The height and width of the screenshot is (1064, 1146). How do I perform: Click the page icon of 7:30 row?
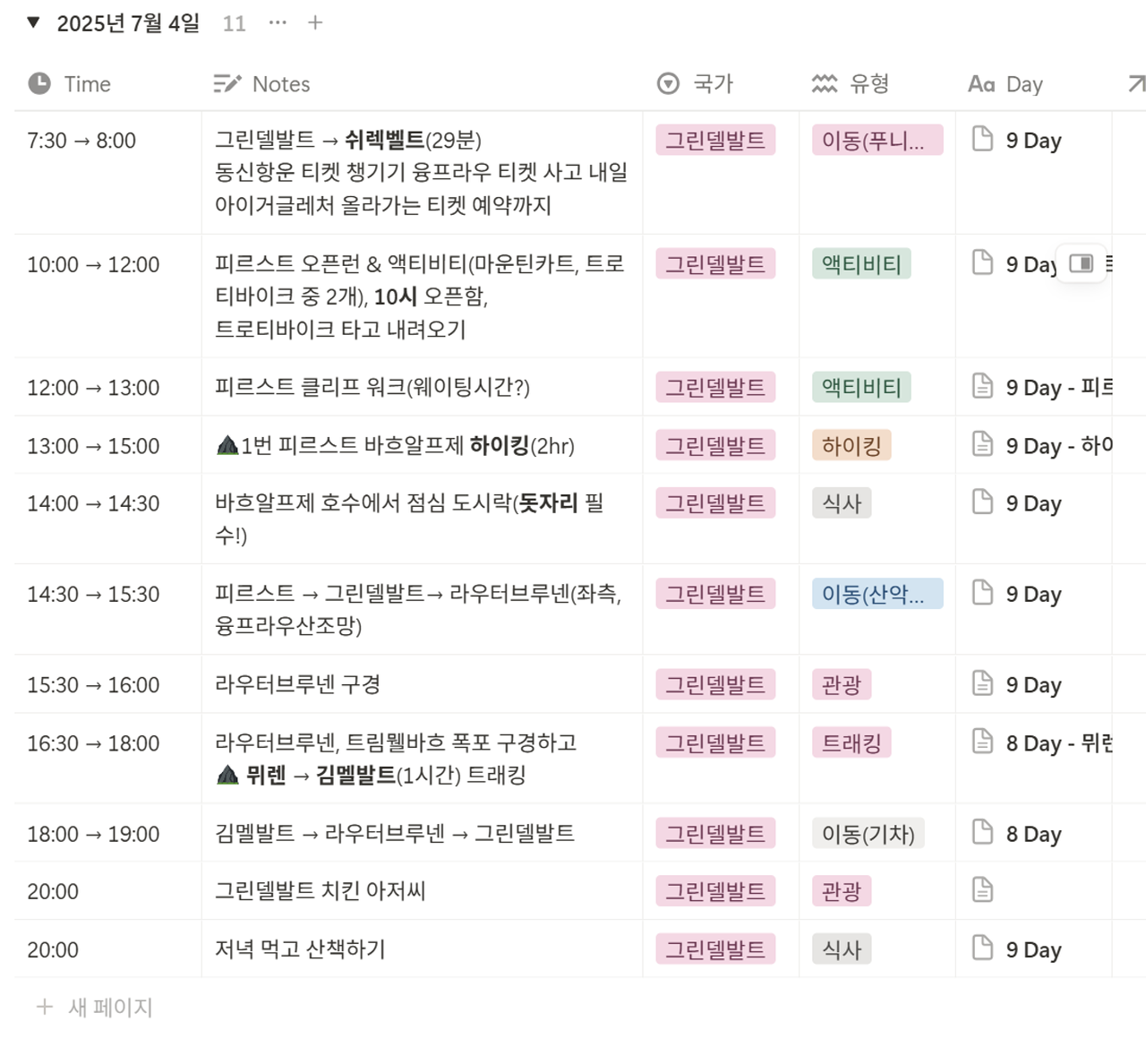(x=982, y=139)
